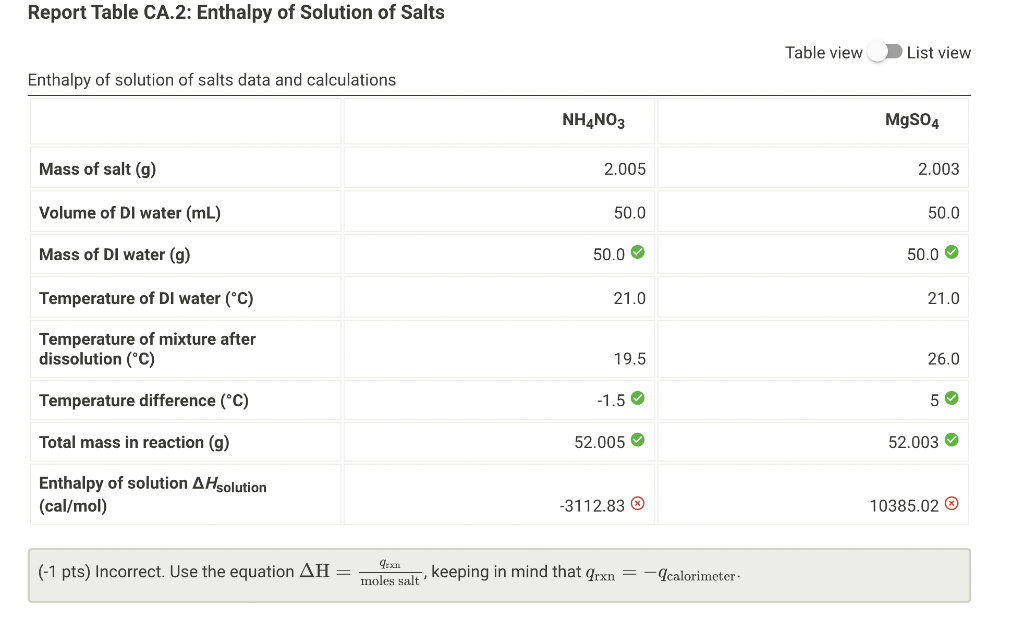Click the green checkmark beside MgSO4 water mass

(953, 254)
